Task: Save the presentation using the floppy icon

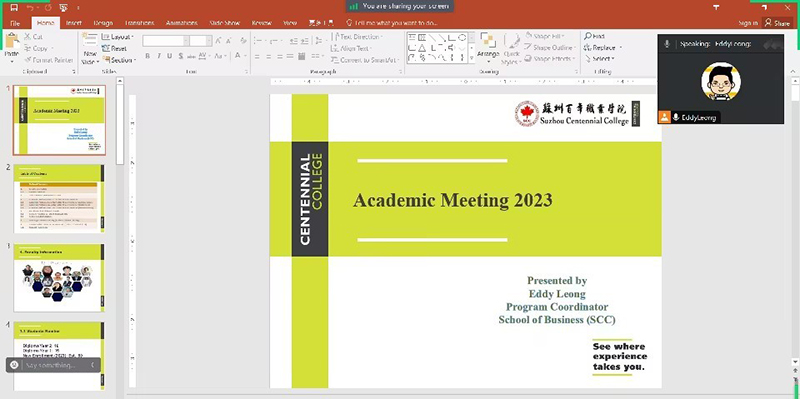Action: click(14, 7)
